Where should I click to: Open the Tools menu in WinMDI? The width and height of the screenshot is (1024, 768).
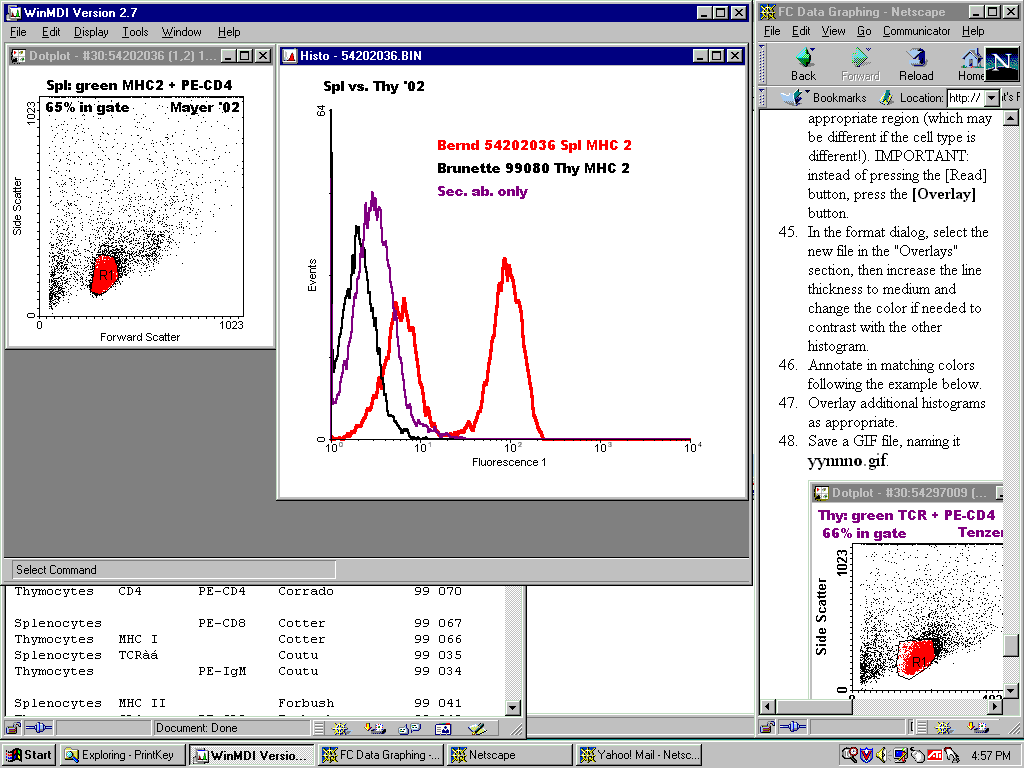click(x=135, y=32)
